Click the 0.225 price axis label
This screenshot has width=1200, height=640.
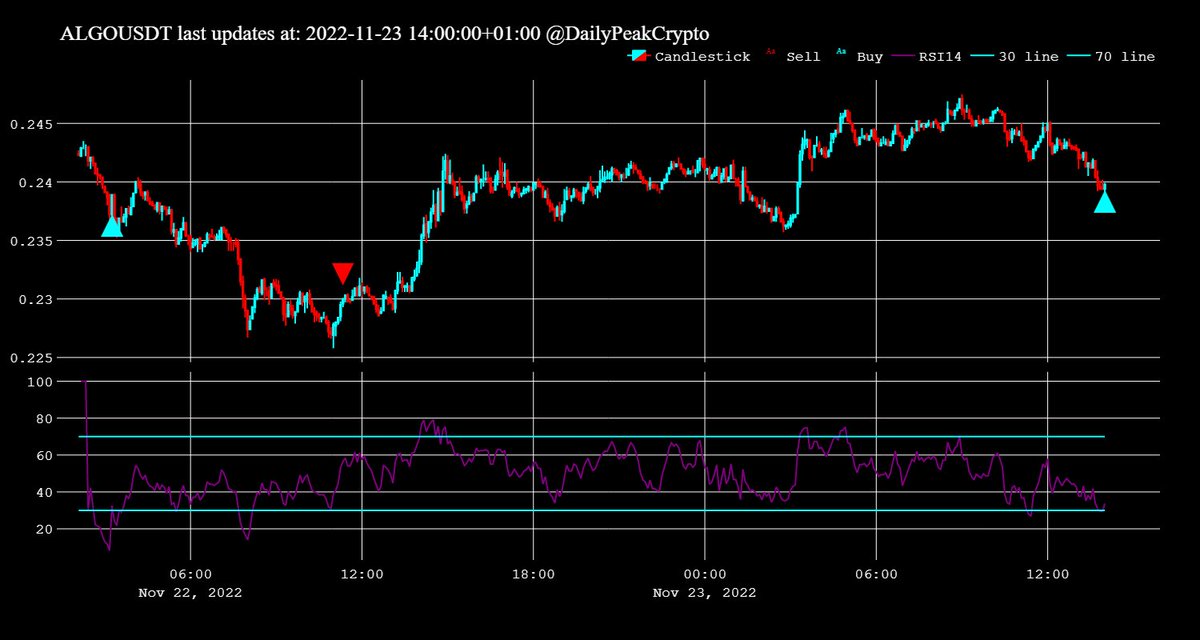click(x=31, y=358)
